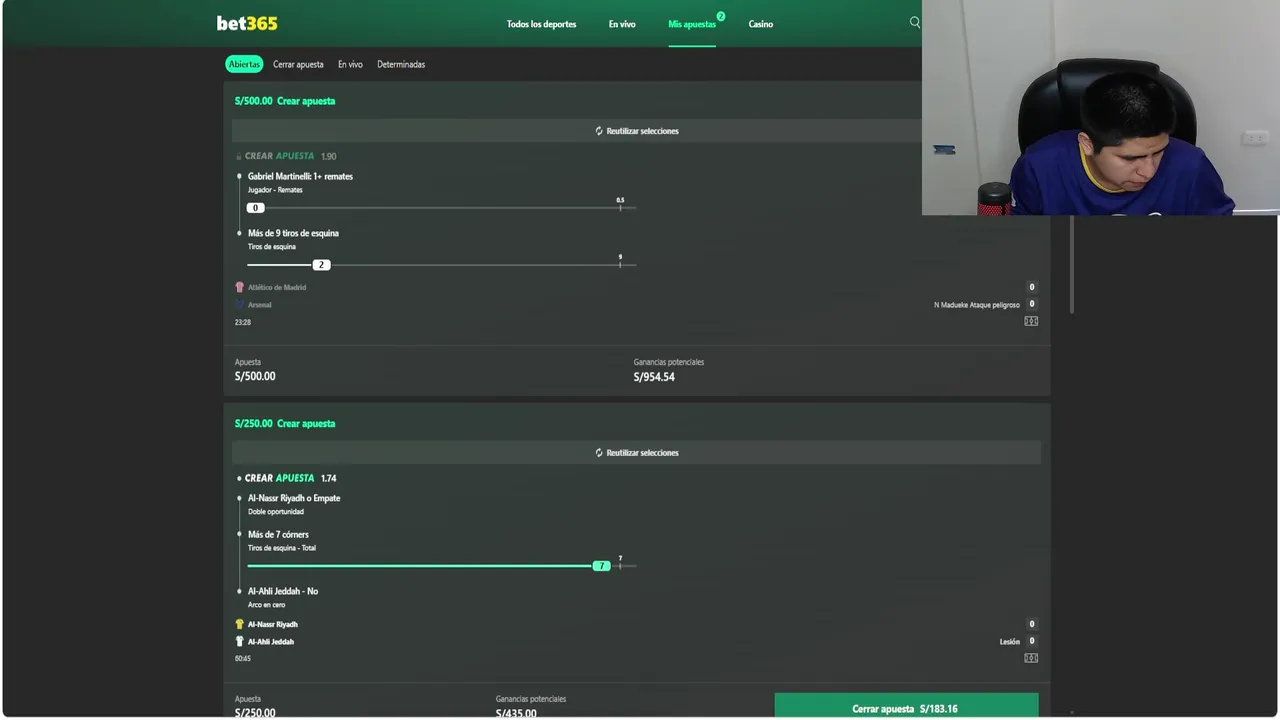
Task: Switch to En vivo bets tab
Action: click(x=350, y=64)
